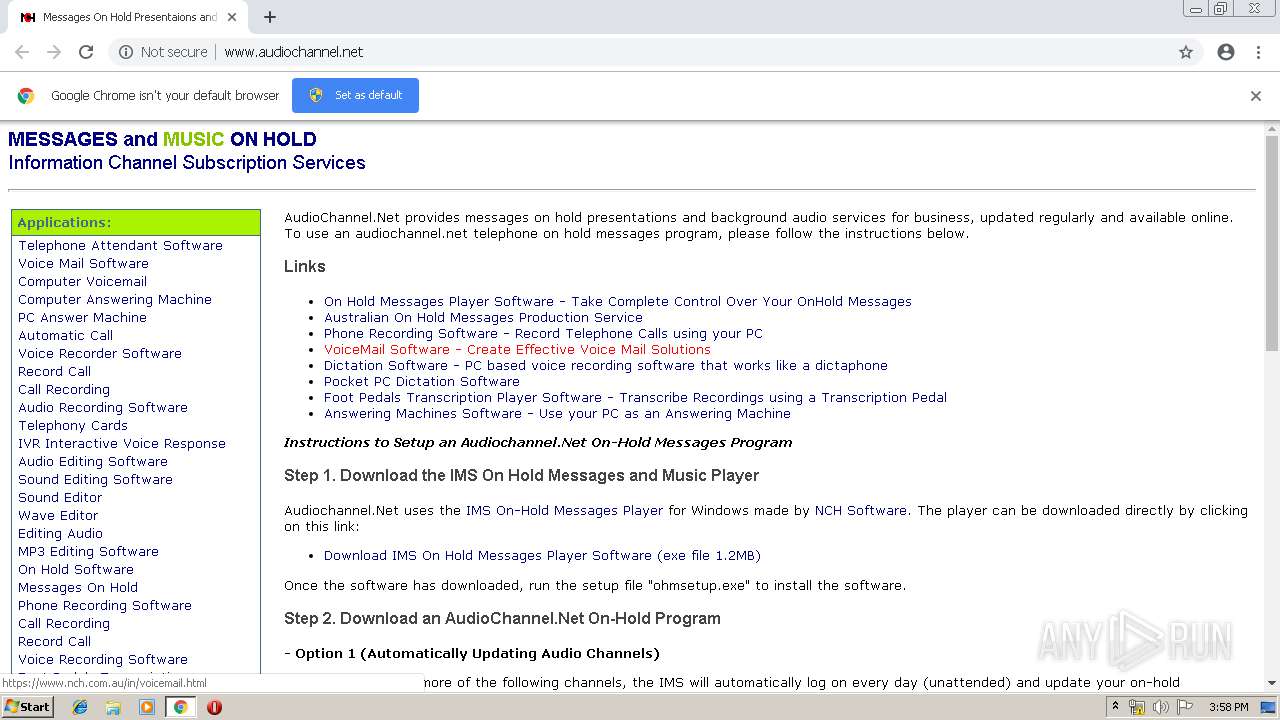Click the browser forward arrow

click(54, 52)
